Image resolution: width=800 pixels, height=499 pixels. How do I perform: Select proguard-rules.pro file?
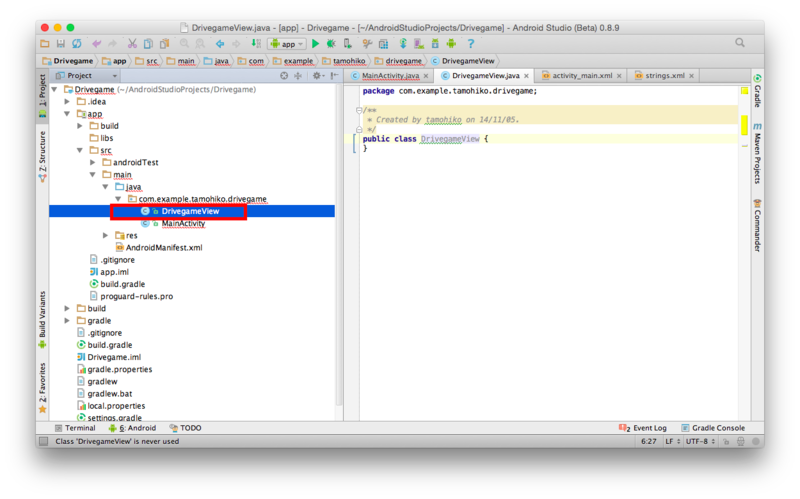(x=136, y=296)
